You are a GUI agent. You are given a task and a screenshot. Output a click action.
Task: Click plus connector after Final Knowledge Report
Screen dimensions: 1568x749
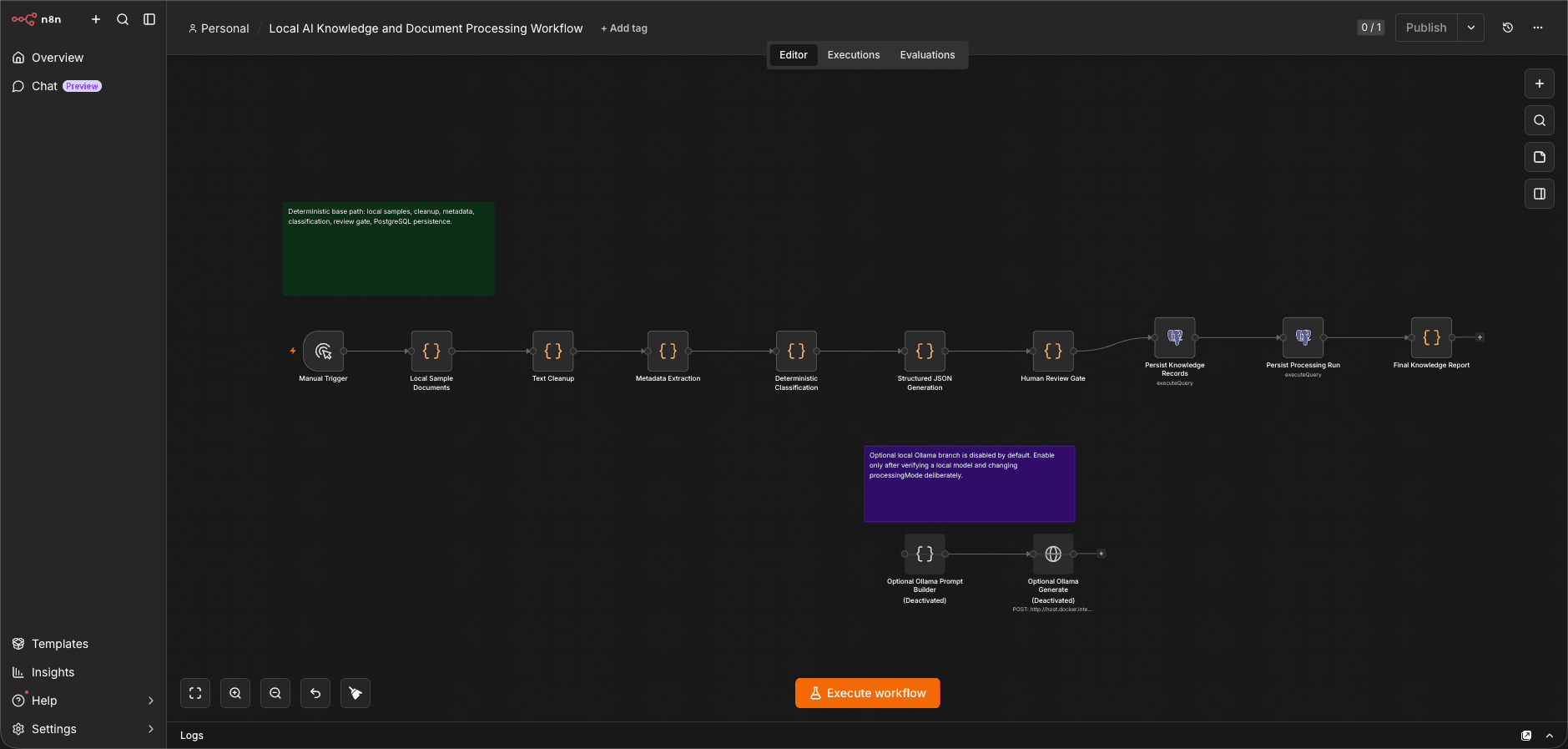(1480, 337)
